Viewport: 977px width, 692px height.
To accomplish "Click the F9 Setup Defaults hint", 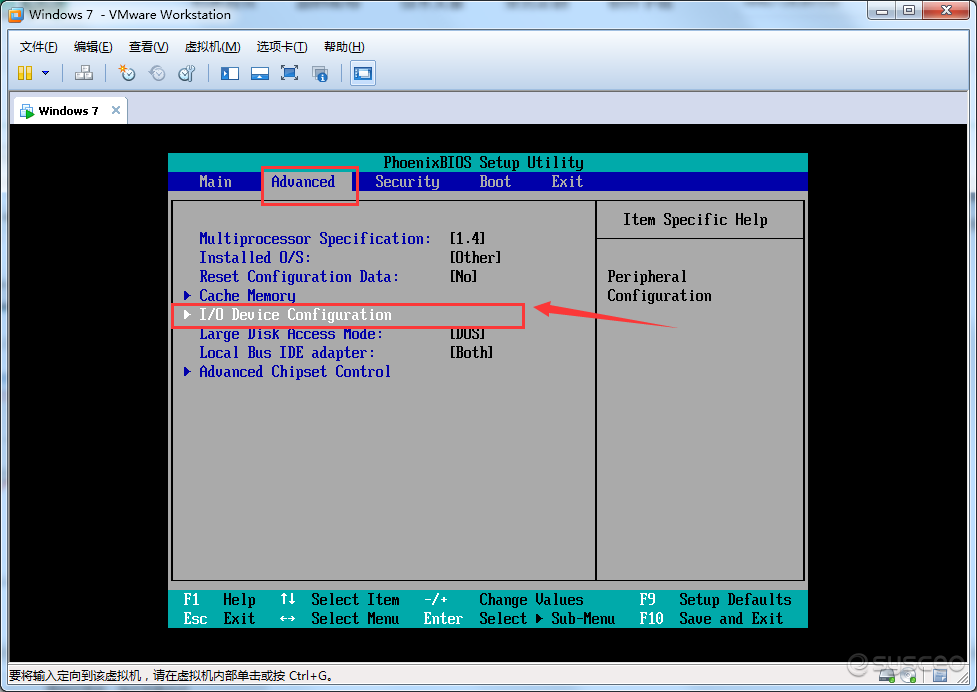I will pyautogui.click(x=715, y=599).
